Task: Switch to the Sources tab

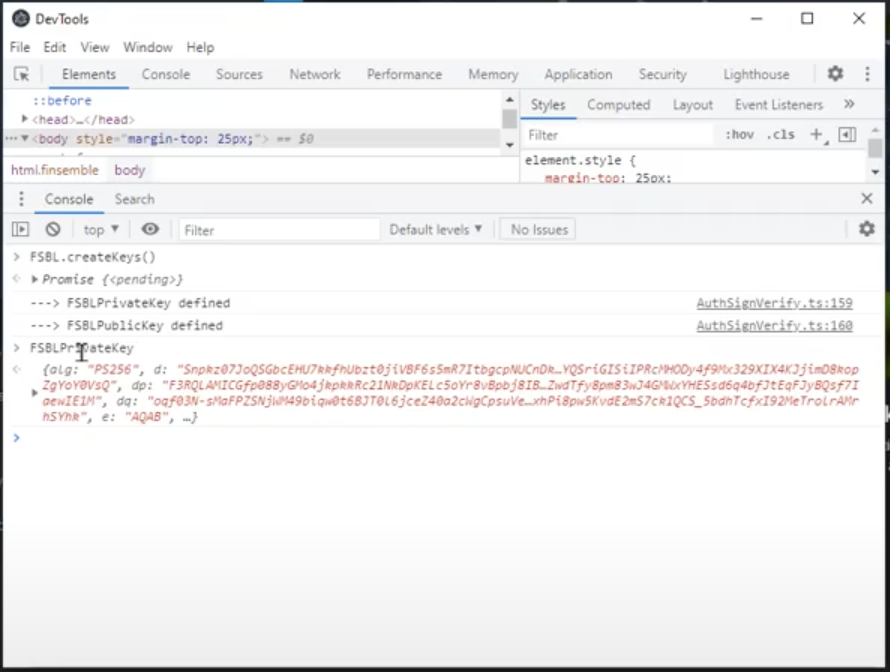Action: [239, 74]
